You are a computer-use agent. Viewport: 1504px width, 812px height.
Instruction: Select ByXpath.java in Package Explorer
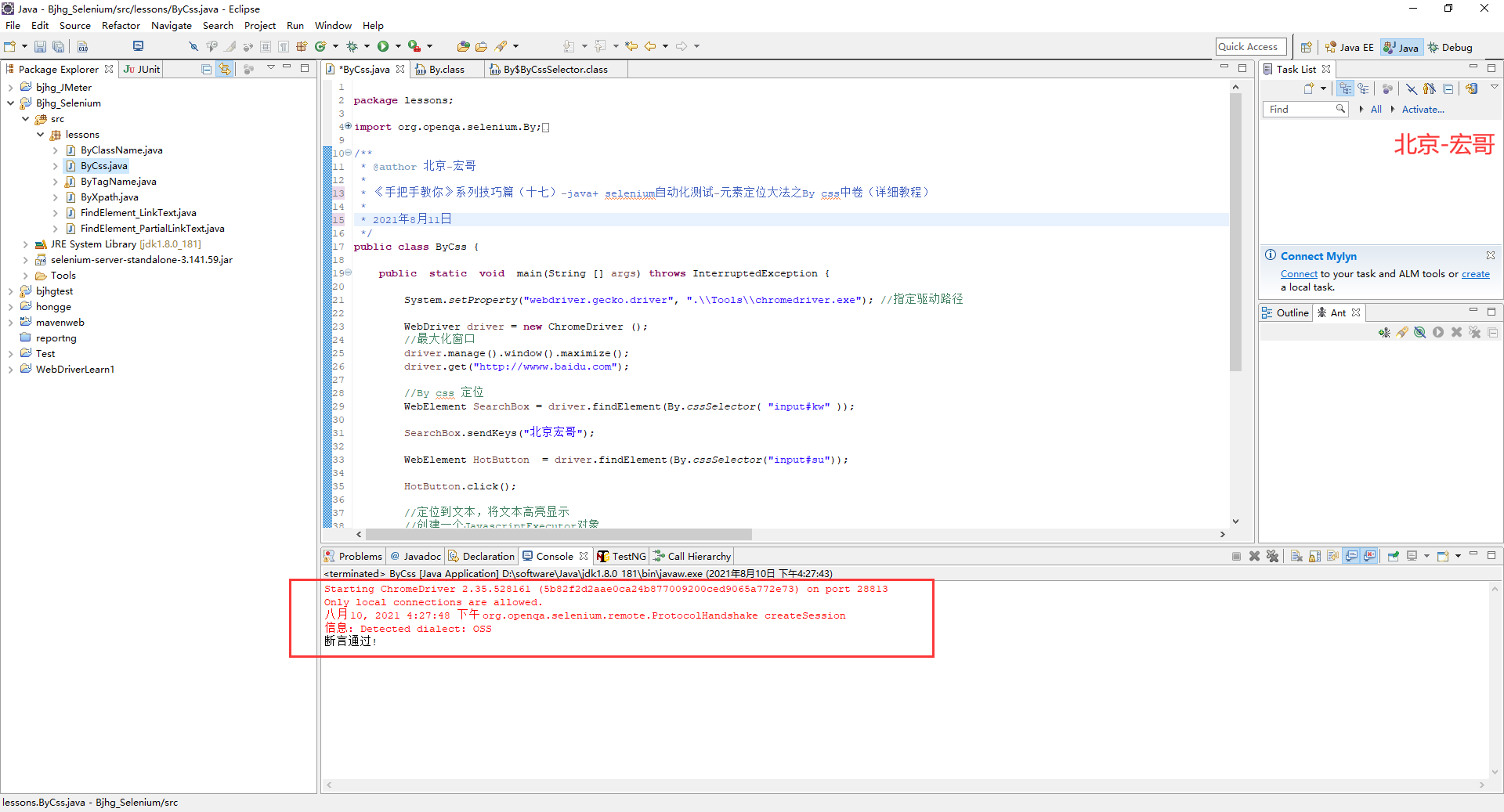coord(109,197)
